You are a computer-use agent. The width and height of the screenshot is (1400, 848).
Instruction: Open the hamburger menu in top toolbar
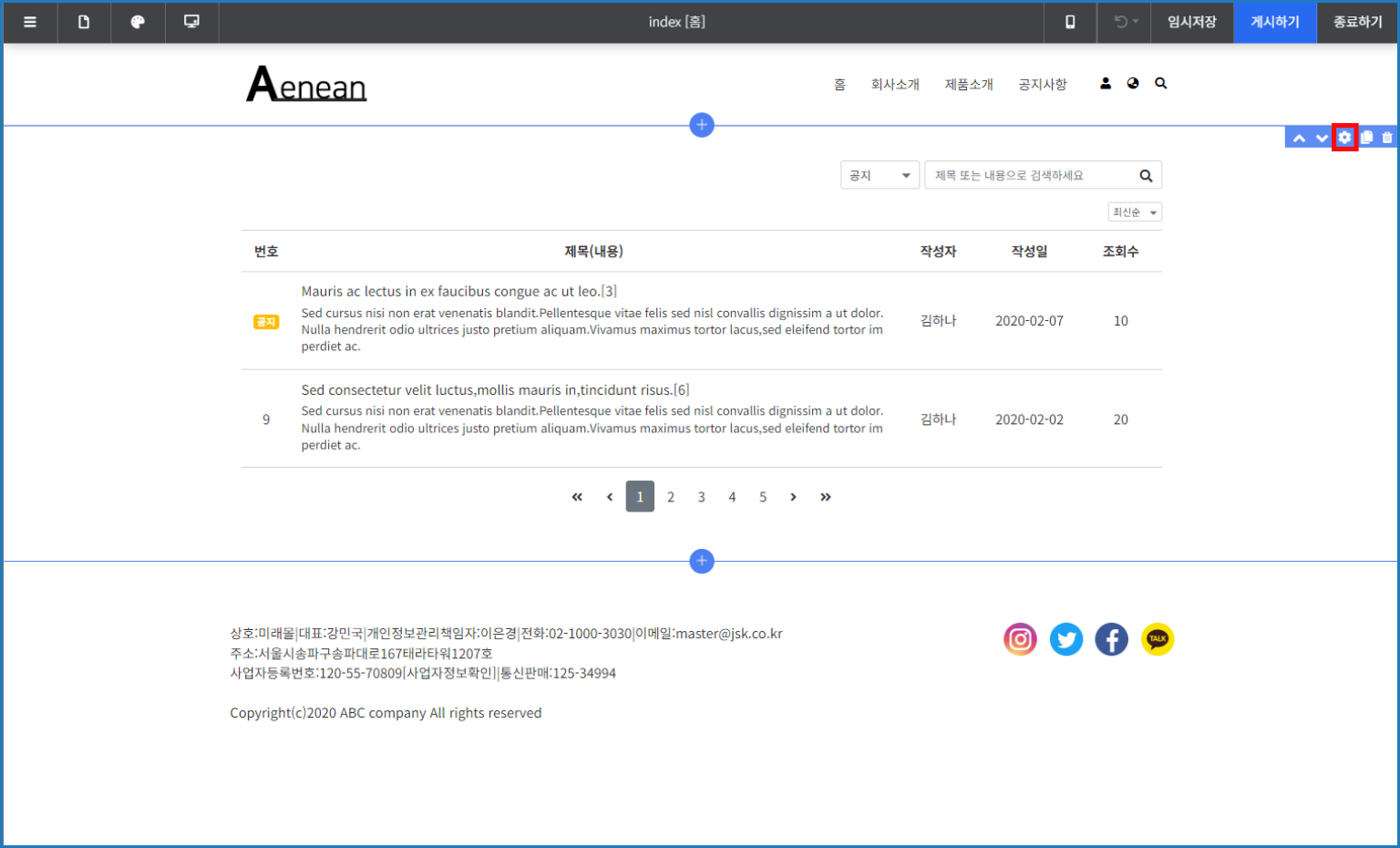point(30,22)
